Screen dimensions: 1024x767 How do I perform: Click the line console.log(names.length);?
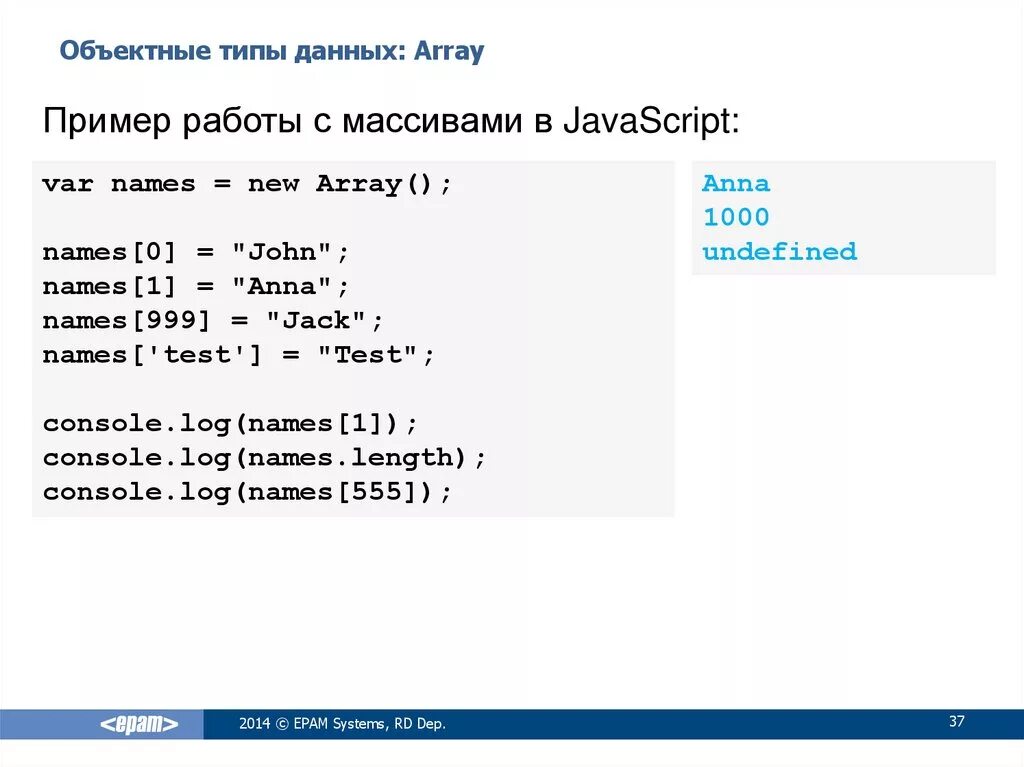tap(264, 458)
